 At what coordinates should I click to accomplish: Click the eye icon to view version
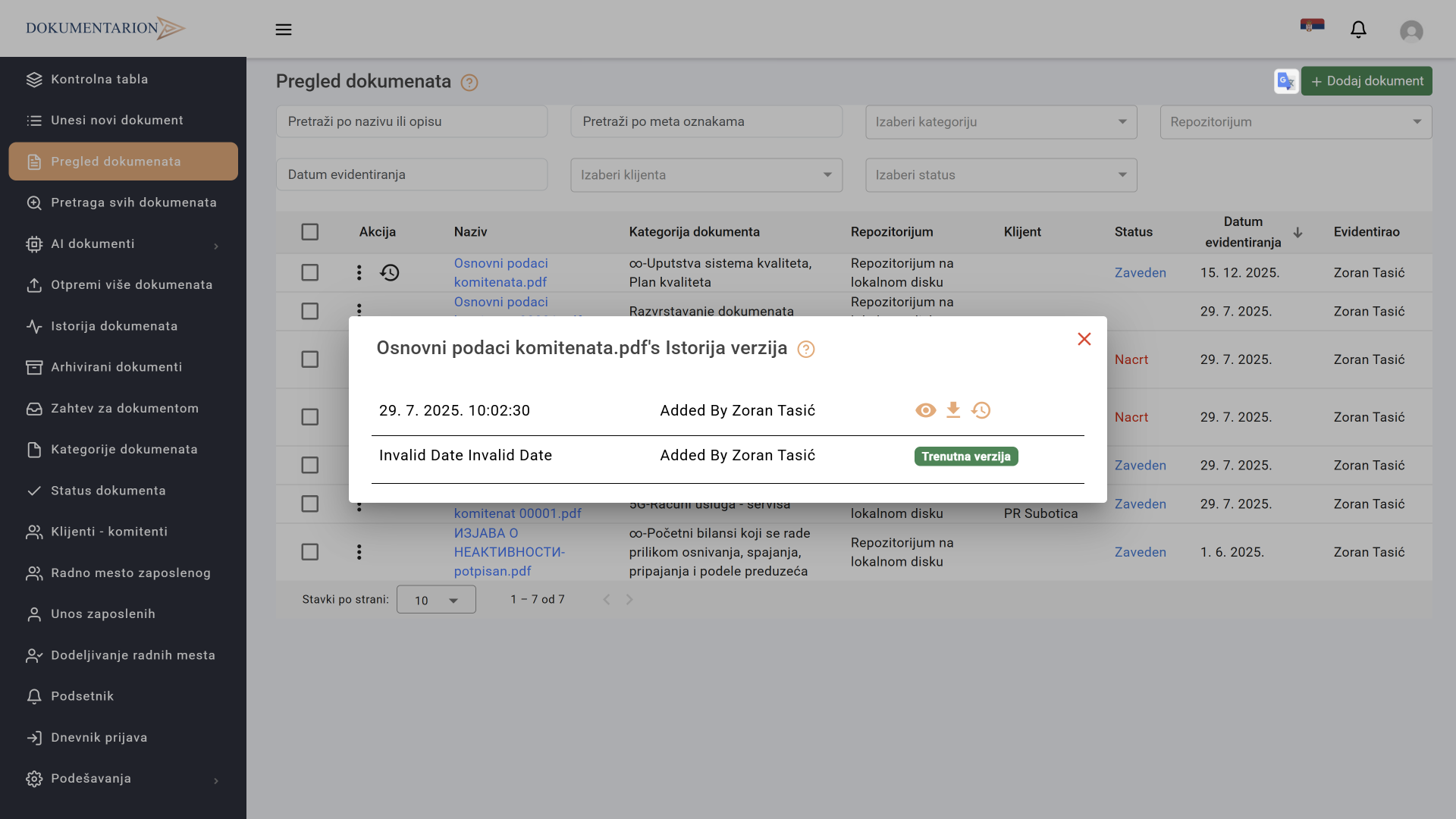tap(925, 410)
